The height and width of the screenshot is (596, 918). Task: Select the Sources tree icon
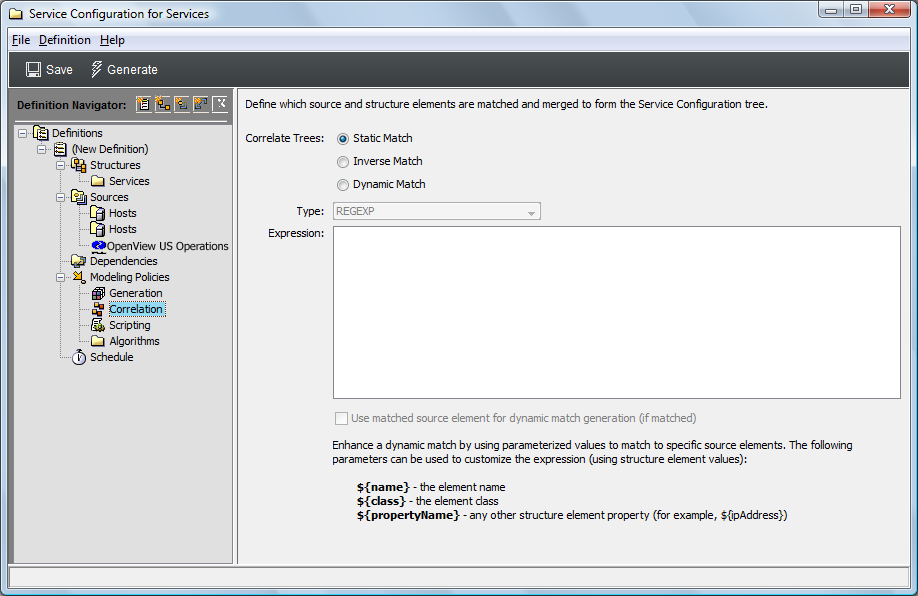pos(78,197)
